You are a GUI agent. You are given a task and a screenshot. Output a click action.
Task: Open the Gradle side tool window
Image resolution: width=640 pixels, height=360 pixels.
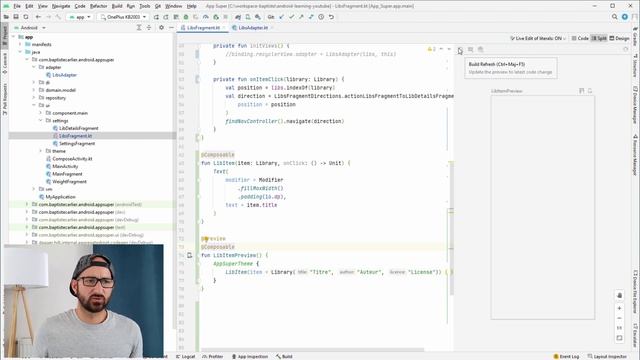coord(636,37)
